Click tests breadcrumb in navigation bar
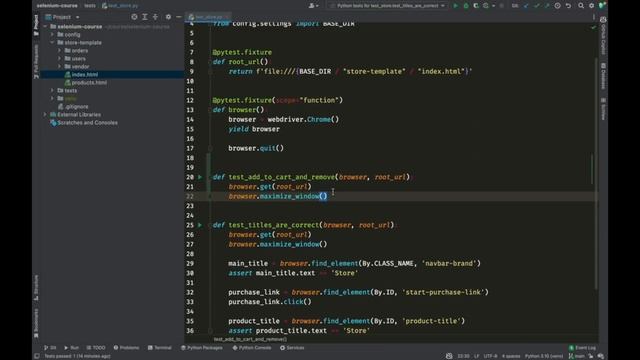 (x=90, y=6)
